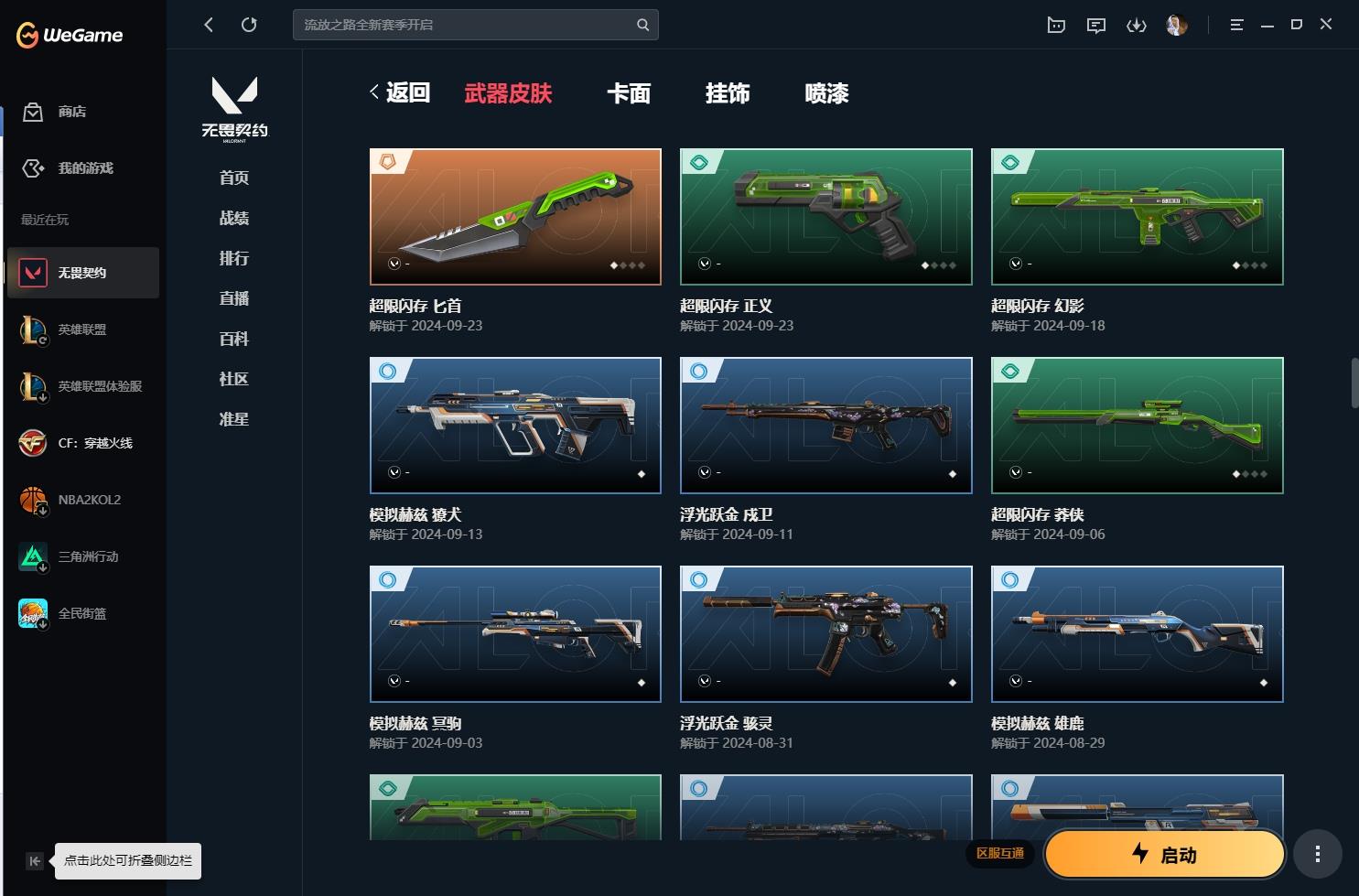Select CF: 穿越火线 in the games list
Screen dimensions: 1359x896
point(82,443)
